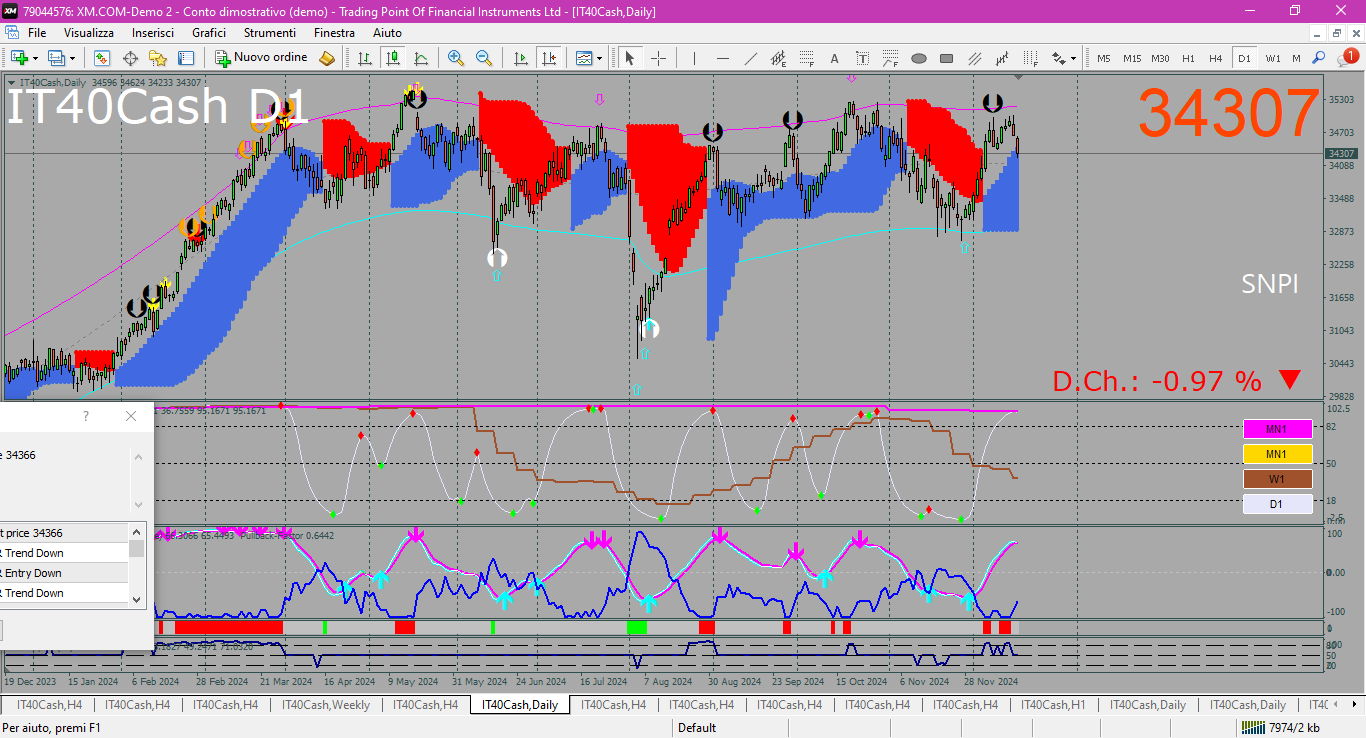1366x738 pixels.
Task: Switch chart to M5 timeframe
Action: pyautogui.click(x=1104, y=58)
